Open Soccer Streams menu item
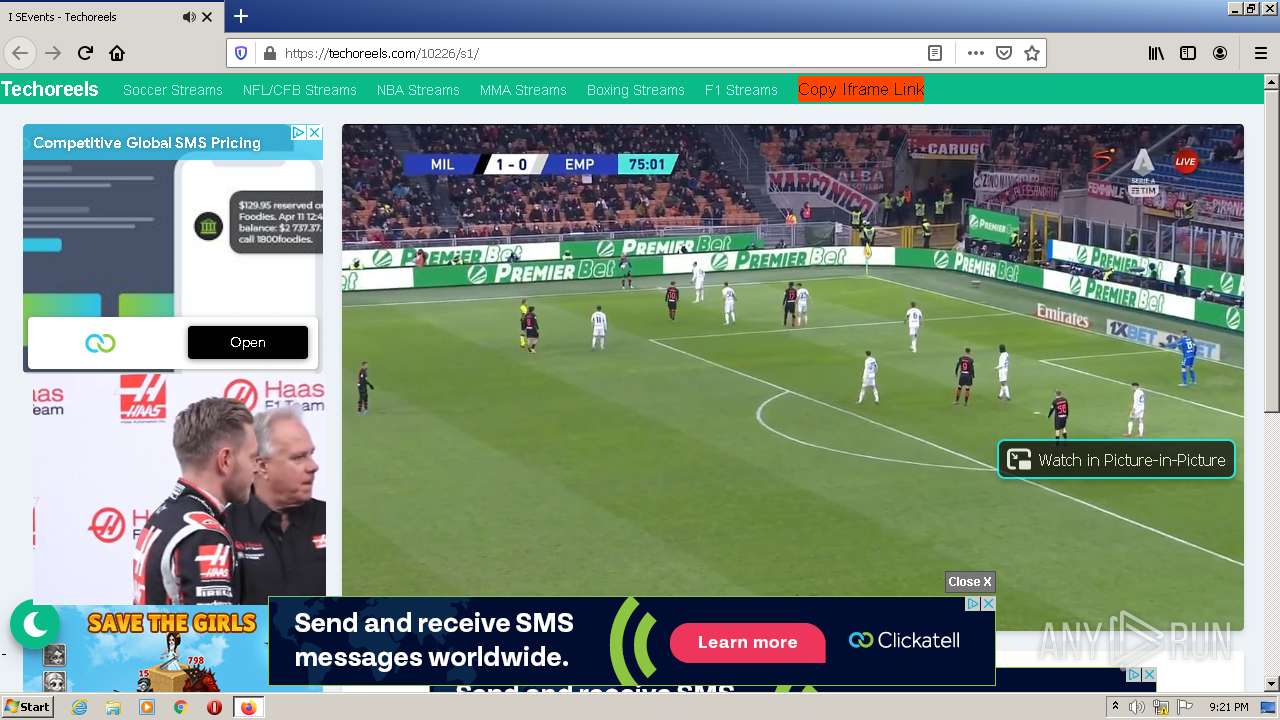Screen dimensions: 1280x720 click(173, 90)
